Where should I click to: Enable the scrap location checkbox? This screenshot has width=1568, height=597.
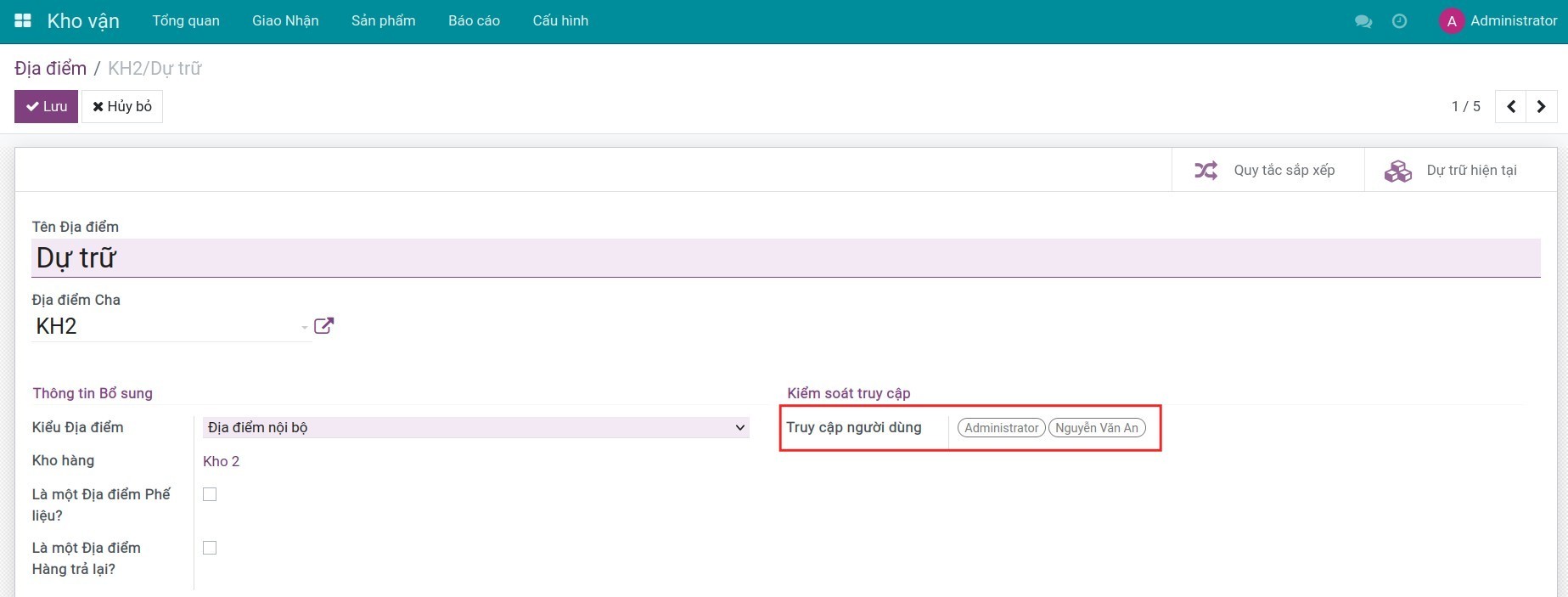(x=210, y=494)
